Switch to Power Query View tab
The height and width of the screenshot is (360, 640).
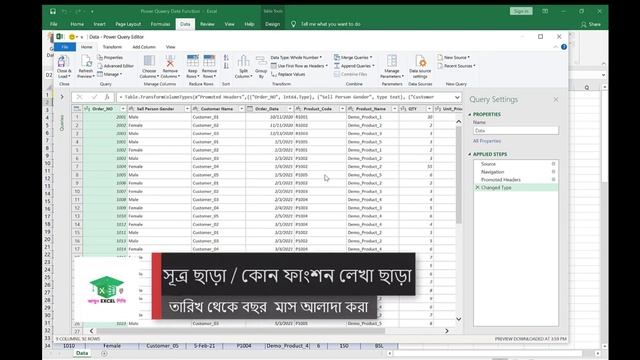pos(171,47)
